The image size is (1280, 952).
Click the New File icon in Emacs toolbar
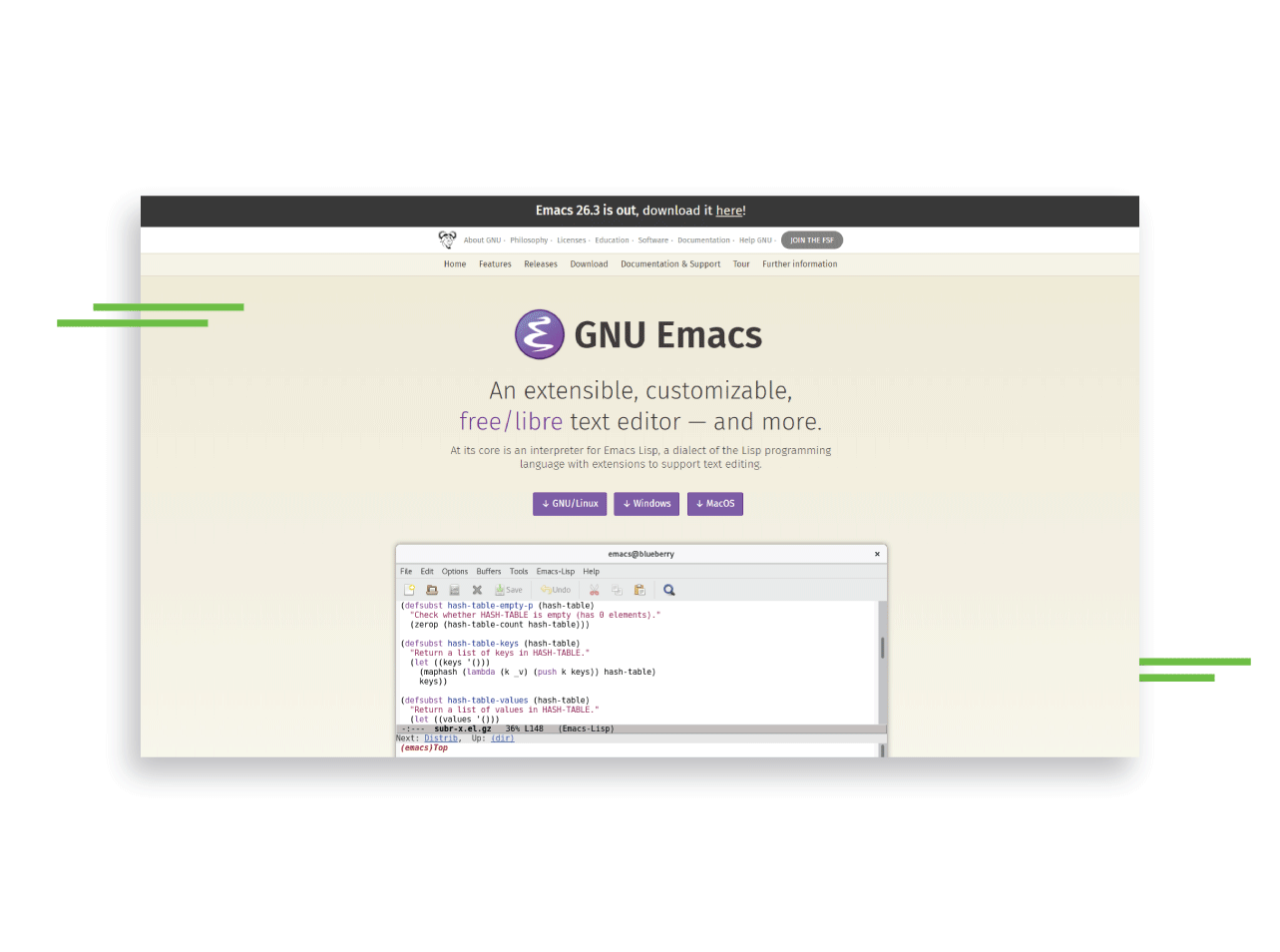tap(409, 590)
